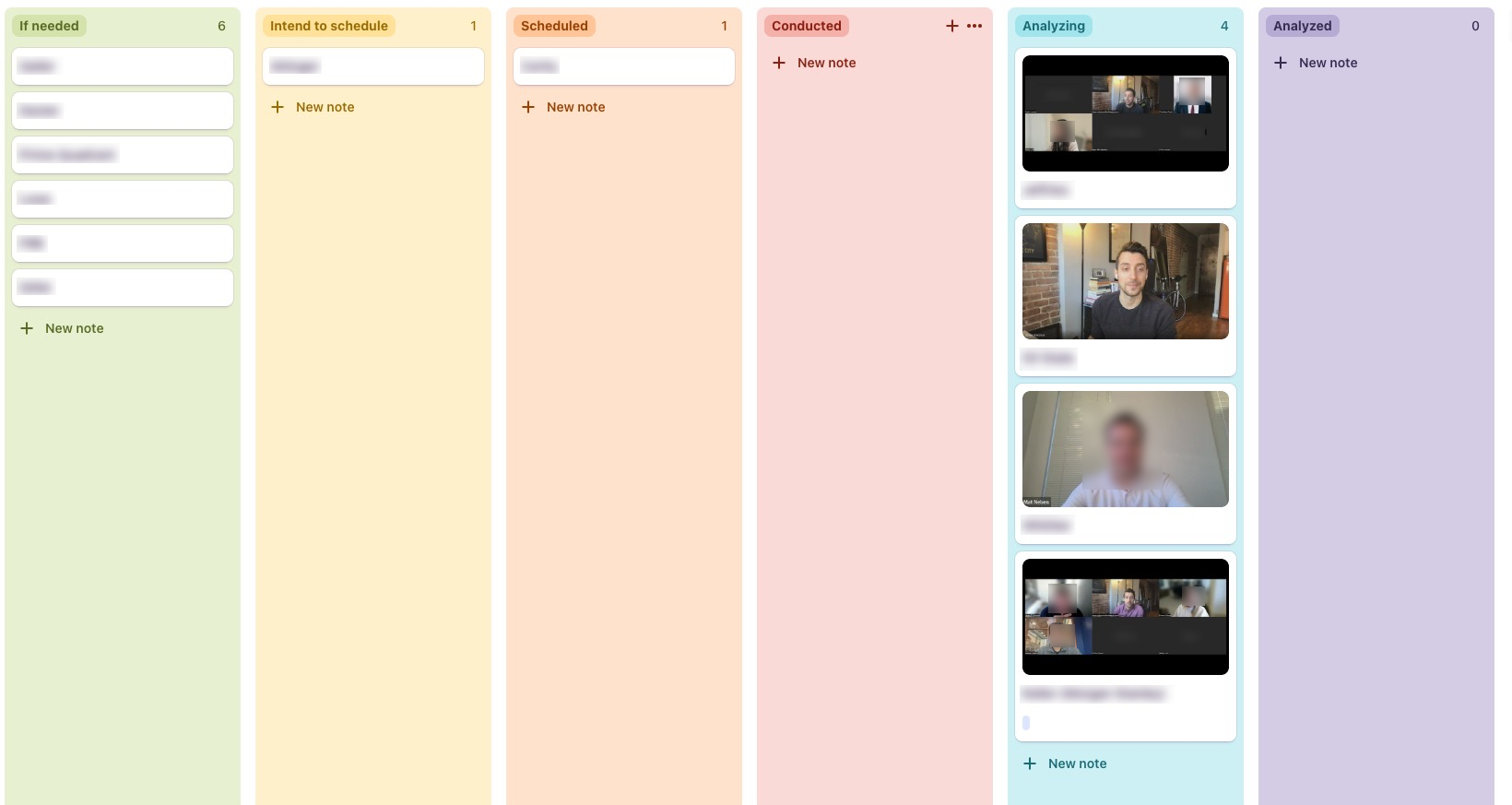
Task: Open the sixth card in If needed column
Action: [123, 288]
